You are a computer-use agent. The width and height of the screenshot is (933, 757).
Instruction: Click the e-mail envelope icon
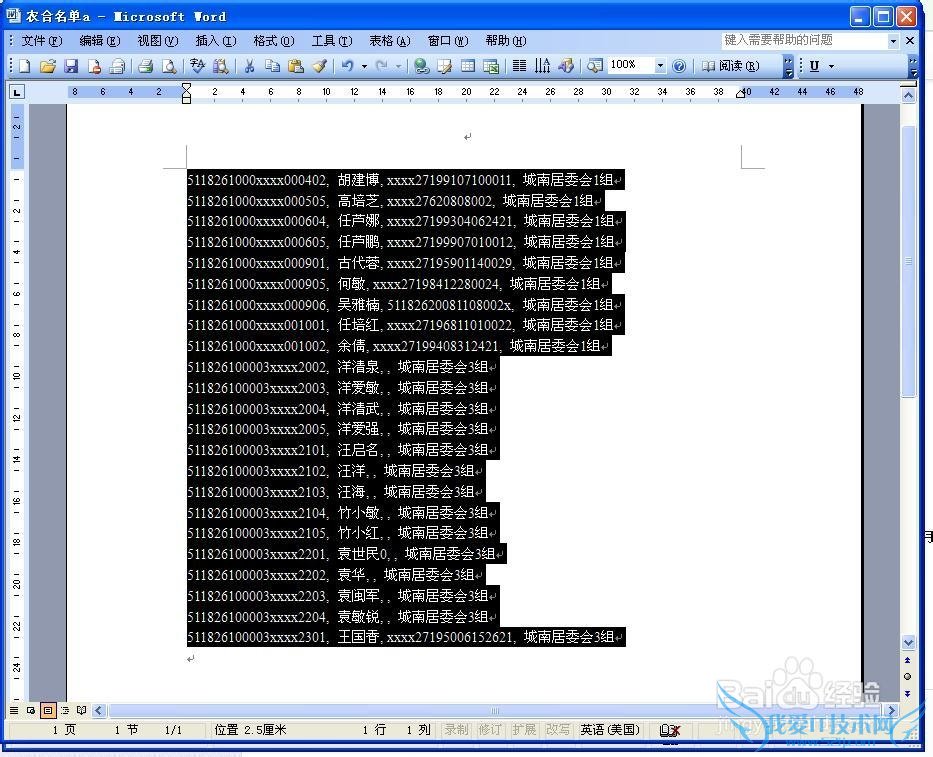tap(117, 66)
